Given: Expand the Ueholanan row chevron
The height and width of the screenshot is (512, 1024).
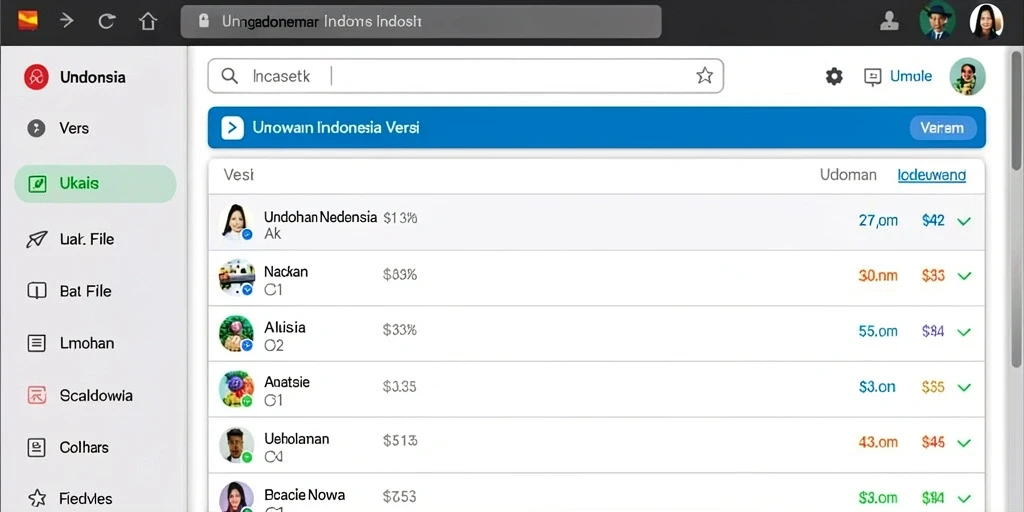Looking at the screenshot, I should coord(963,443).
